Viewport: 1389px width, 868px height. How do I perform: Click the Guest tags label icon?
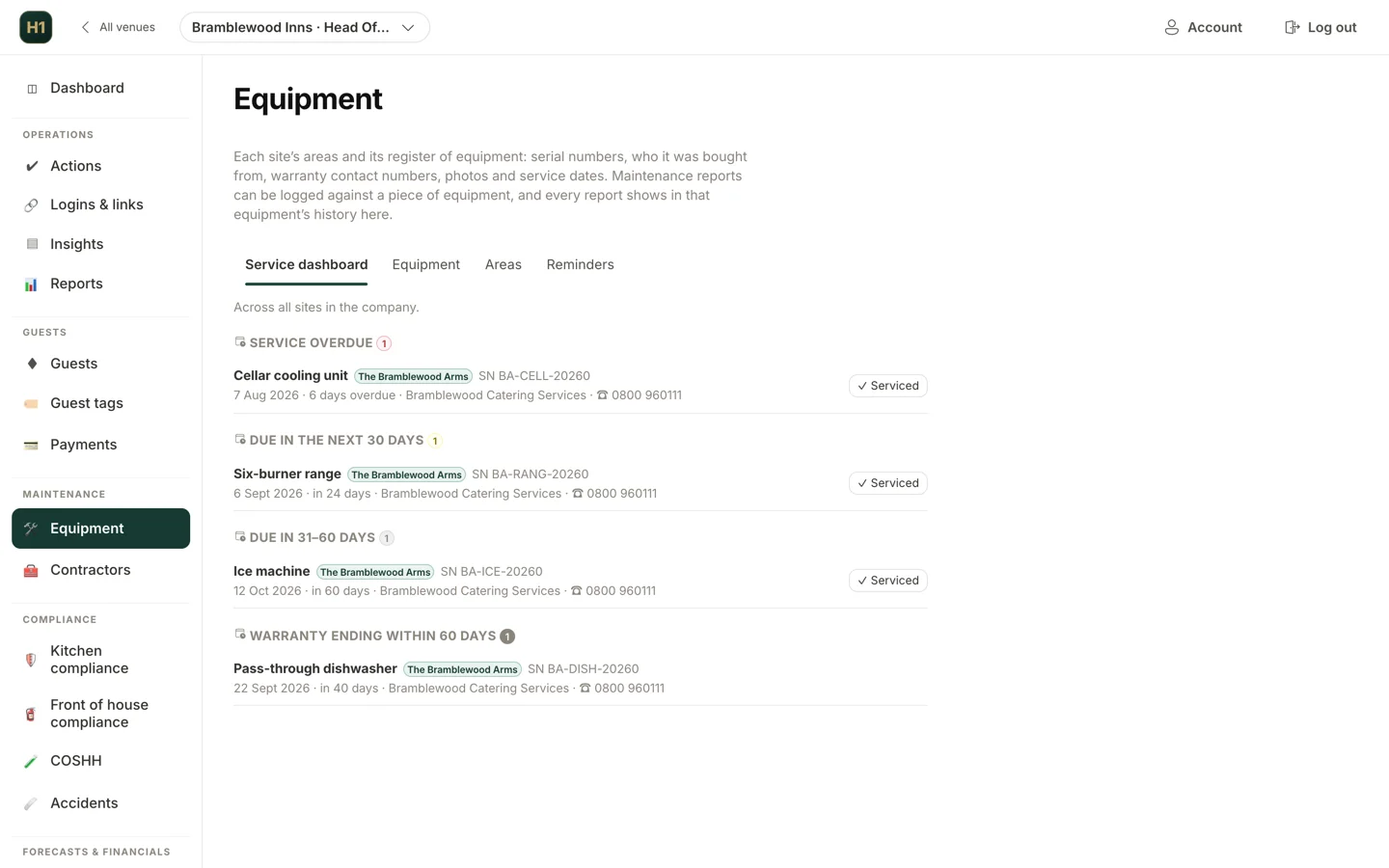[32, 404]
